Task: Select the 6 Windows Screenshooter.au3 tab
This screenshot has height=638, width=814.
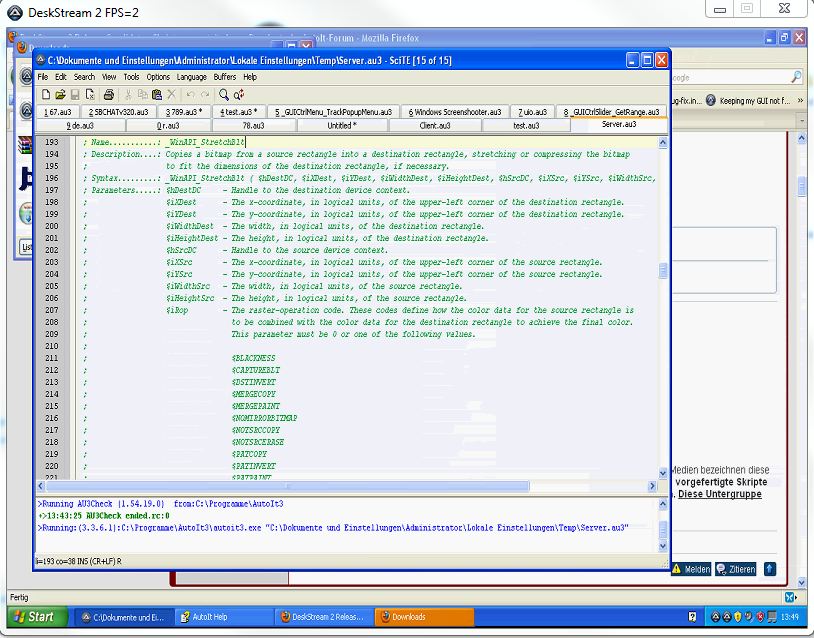Action: pyautogui.click(x=457, y=112)
